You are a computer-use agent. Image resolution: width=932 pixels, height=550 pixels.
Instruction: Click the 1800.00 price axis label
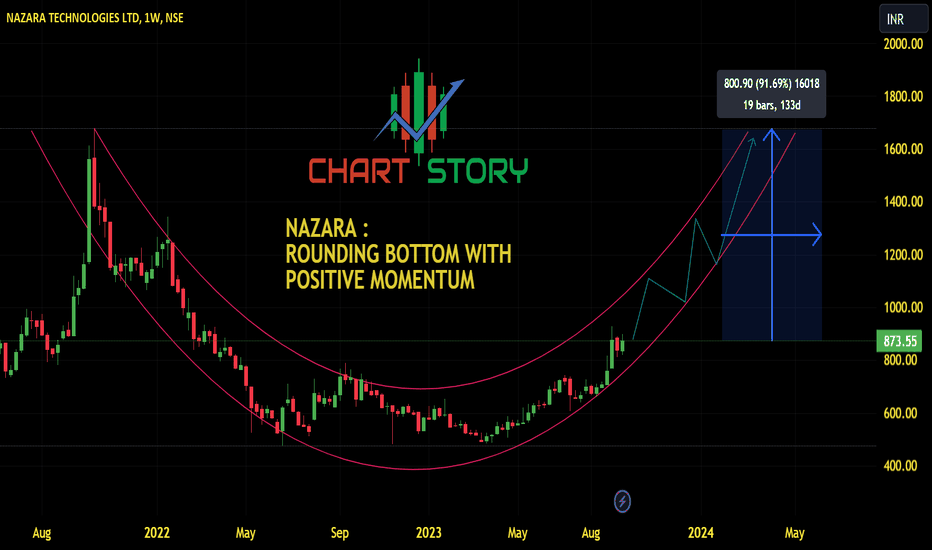[x=903, y=96]
